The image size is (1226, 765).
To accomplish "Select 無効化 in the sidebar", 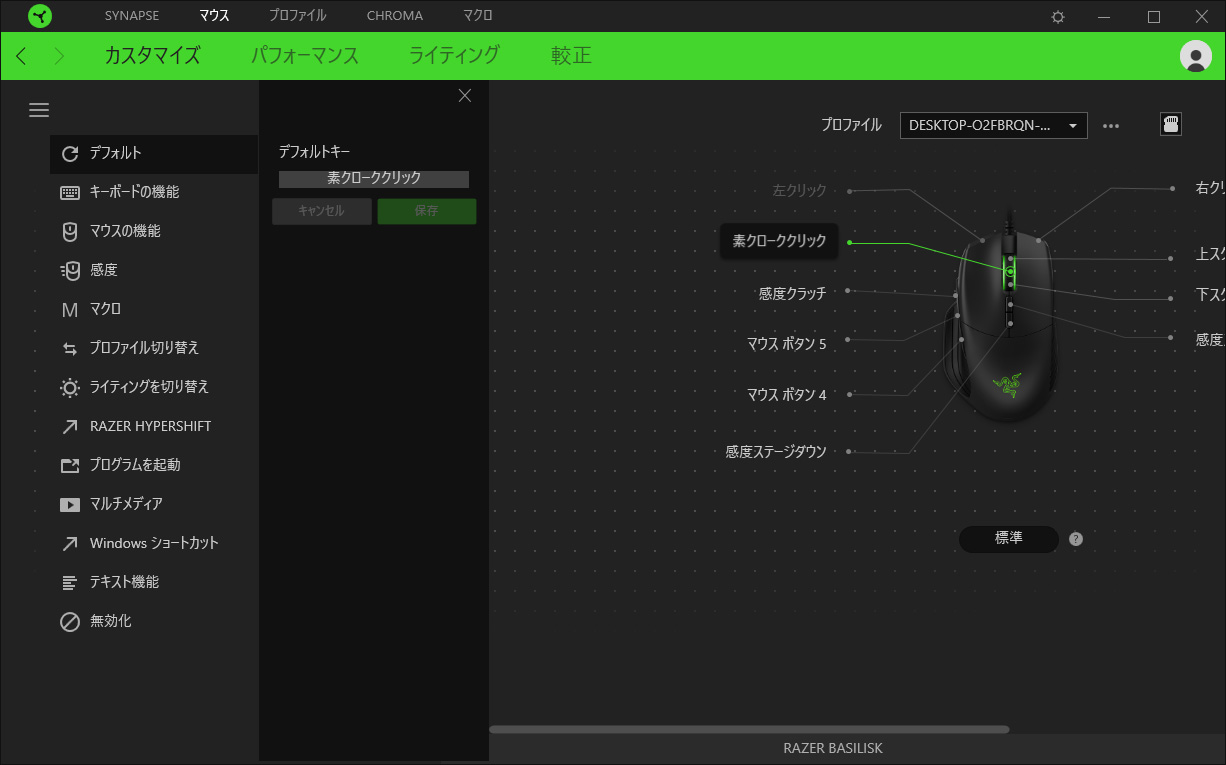I will click(154, 621).
